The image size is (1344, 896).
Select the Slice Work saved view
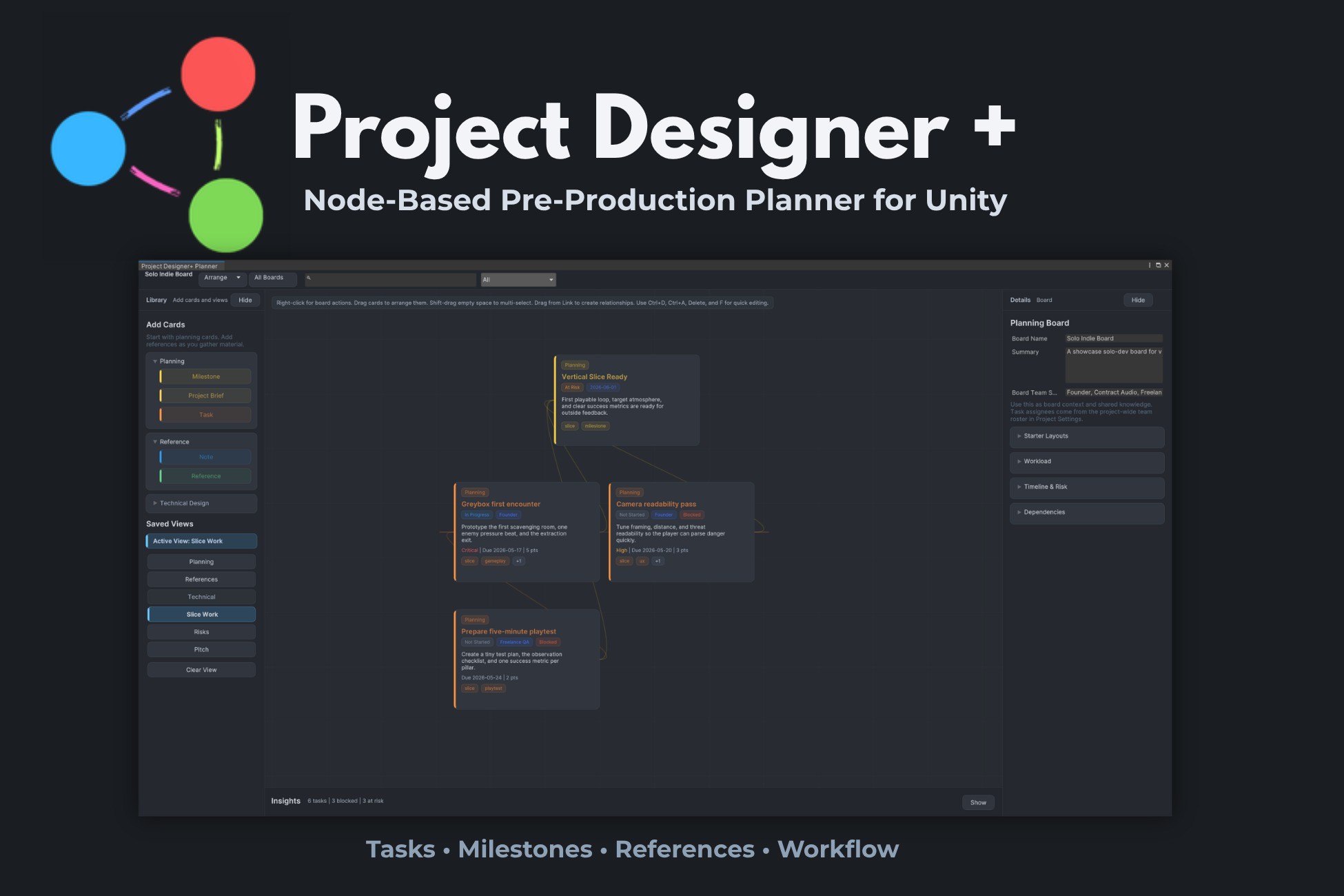tap(201, 615)
